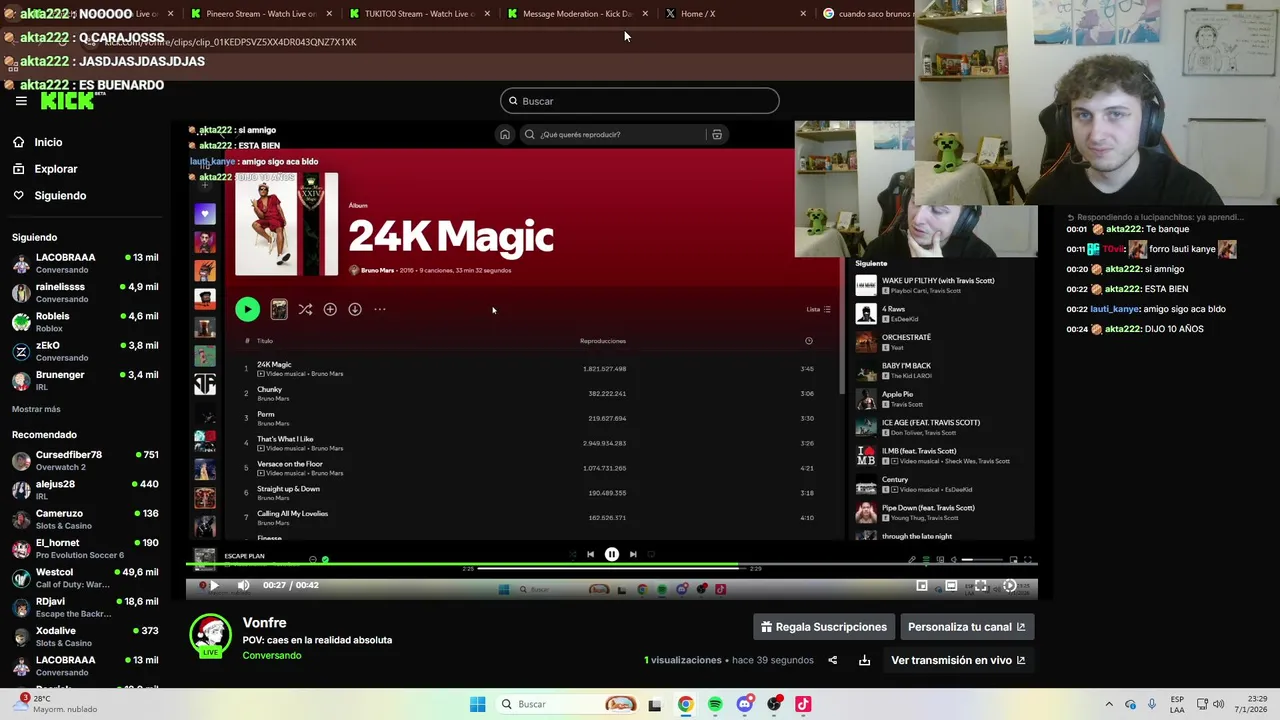1280x720 pixels.
Task: Click the green Spotify play button in the video
Action: [247, 309]
